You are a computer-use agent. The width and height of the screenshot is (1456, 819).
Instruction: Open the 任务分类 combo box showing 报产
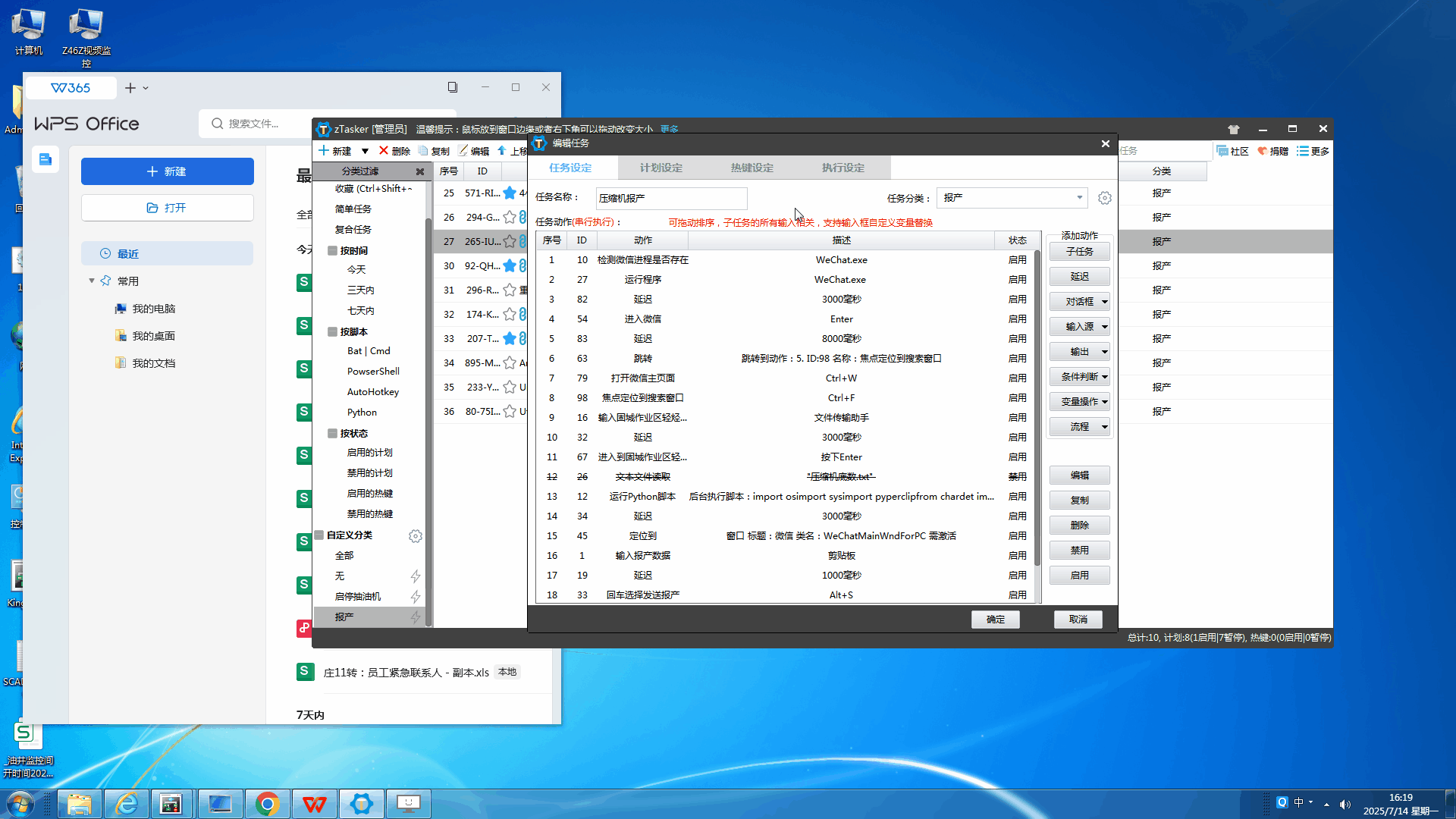click(1012, 198)
